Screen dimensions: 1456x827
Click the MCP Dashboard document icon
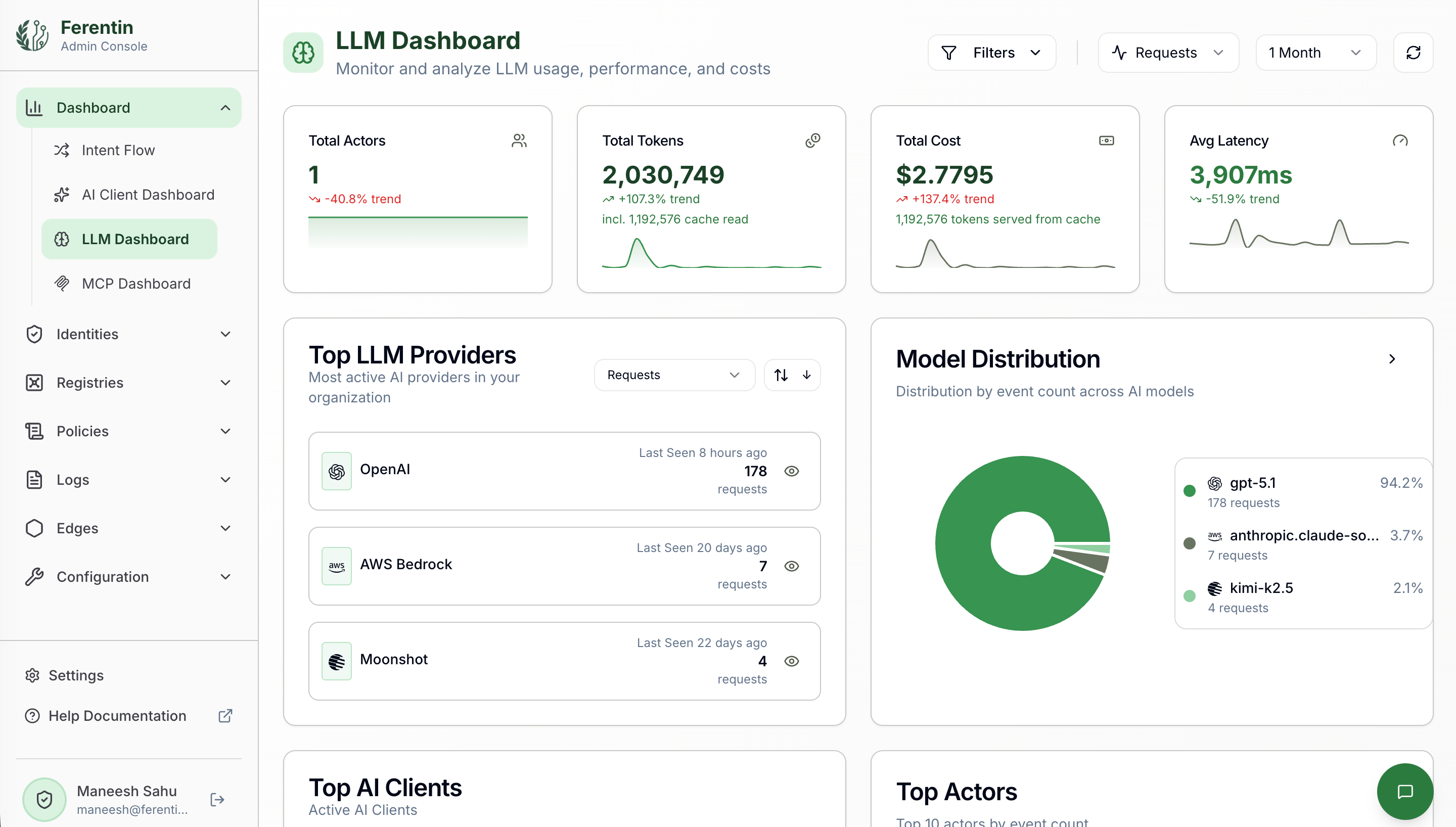point(63,283)
